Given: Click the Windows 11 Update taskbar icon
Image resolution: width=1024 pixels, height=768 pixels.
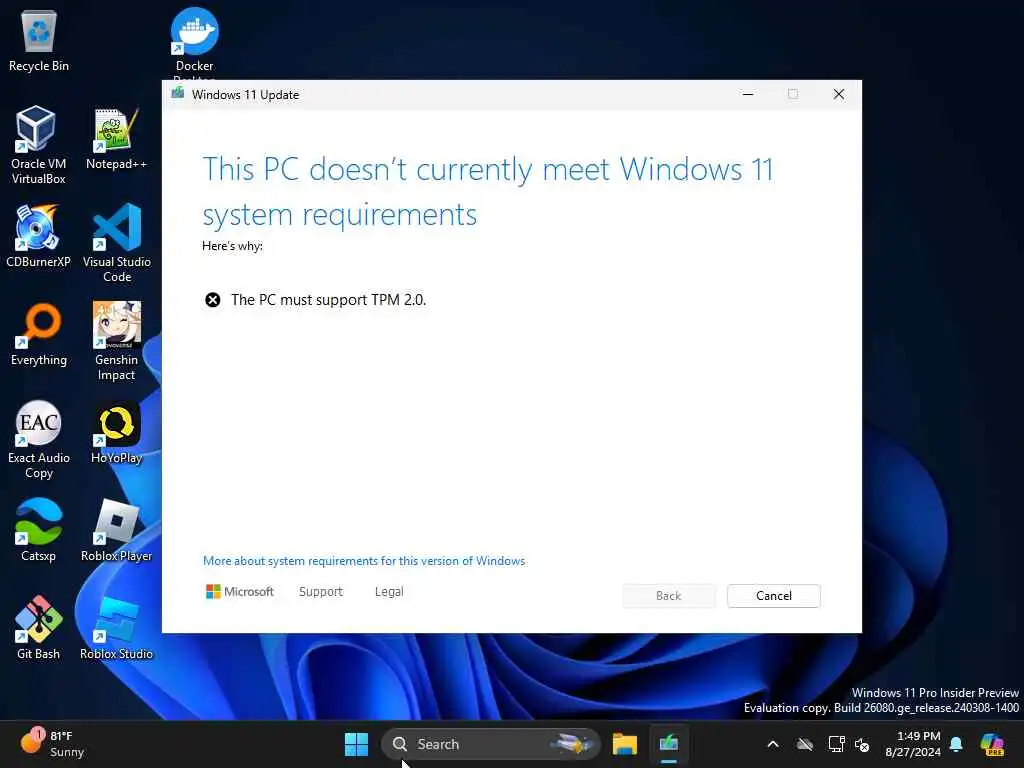Looking at the screenshot, I should (x=669, y=744).
